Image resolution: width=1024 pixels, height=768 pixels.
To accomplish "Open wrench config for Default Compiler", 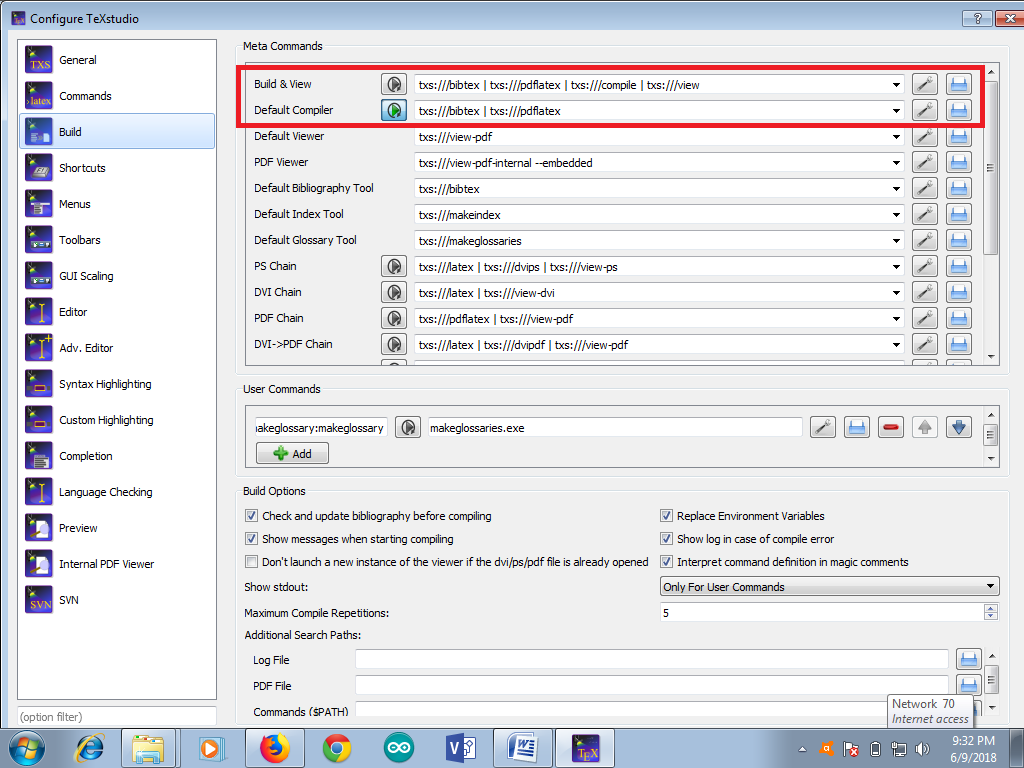I will point(925,110).
